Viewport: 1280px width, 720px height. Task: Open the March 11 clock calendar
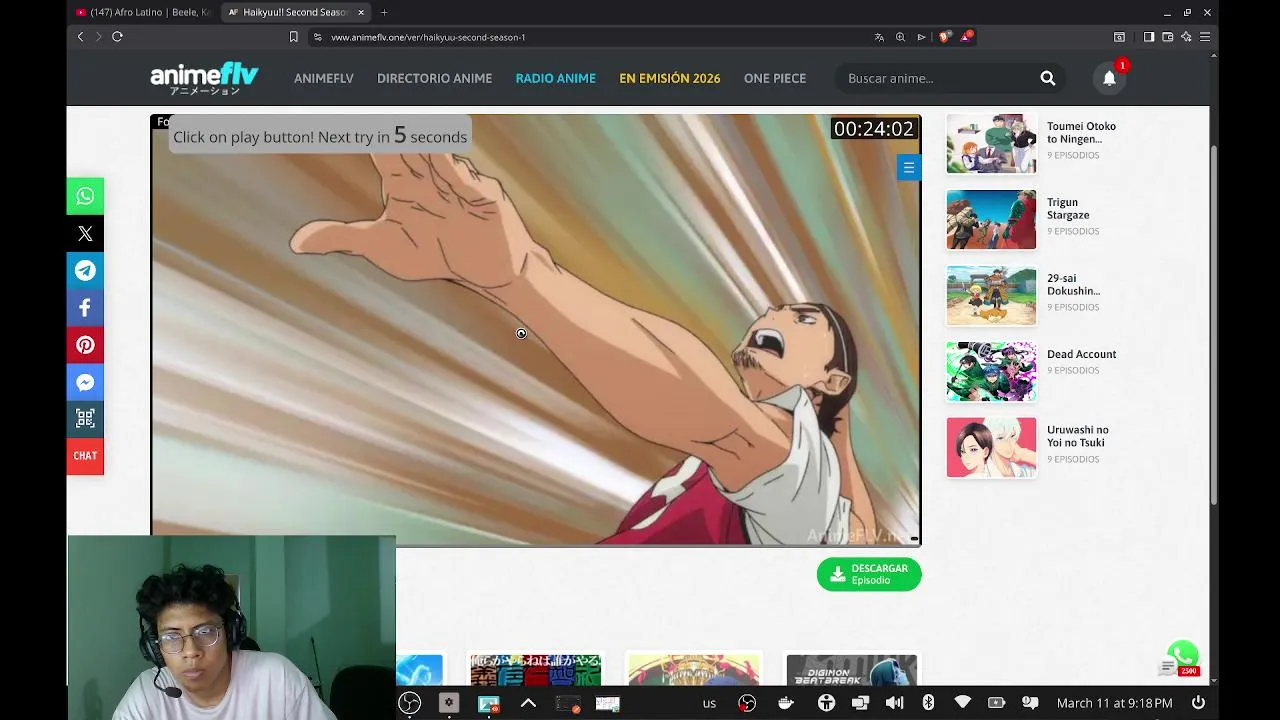click(1114, 703)
